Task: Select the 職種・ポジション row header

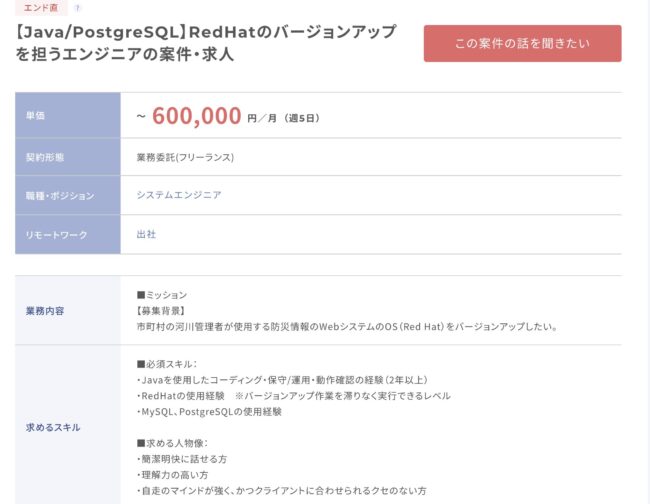Action: 68,195
